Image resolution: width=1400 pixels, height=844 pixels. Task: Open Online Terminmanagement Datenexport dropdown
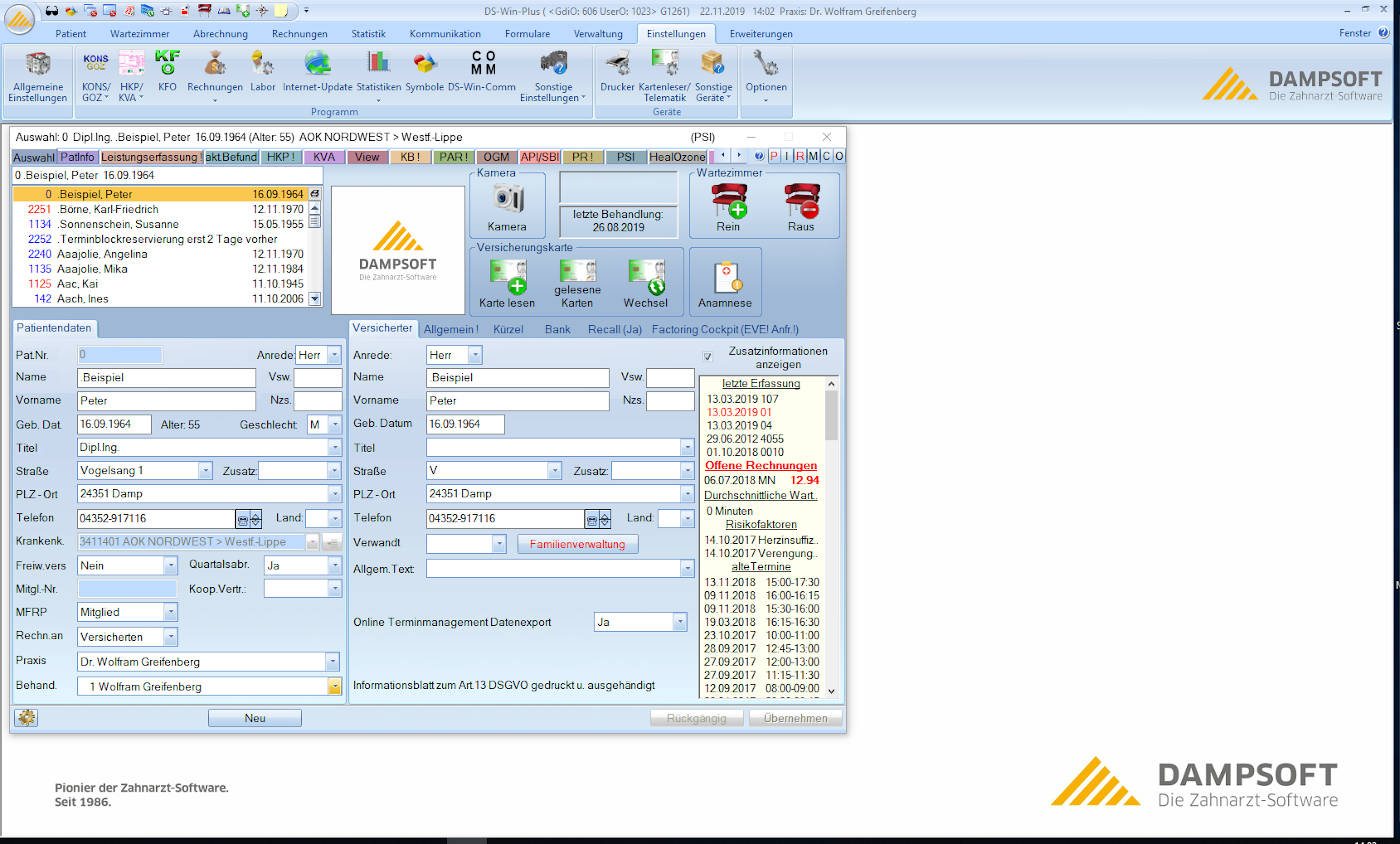680,622
